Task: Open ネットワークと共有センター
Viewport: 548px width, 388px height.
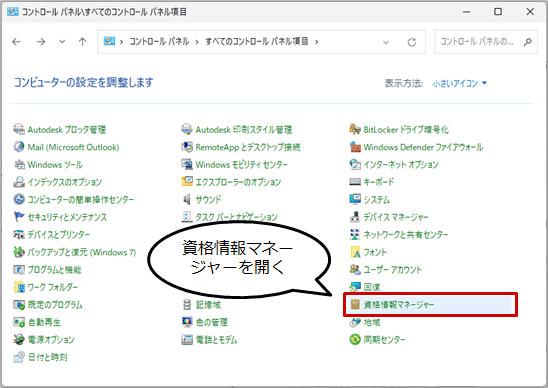Action: tap(399, 234)
